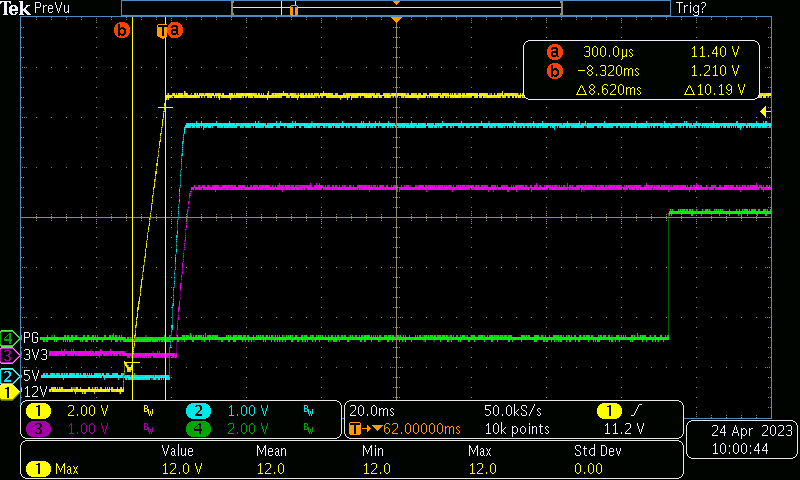Click the rising edge trigger slope icon

click(636, 411)
